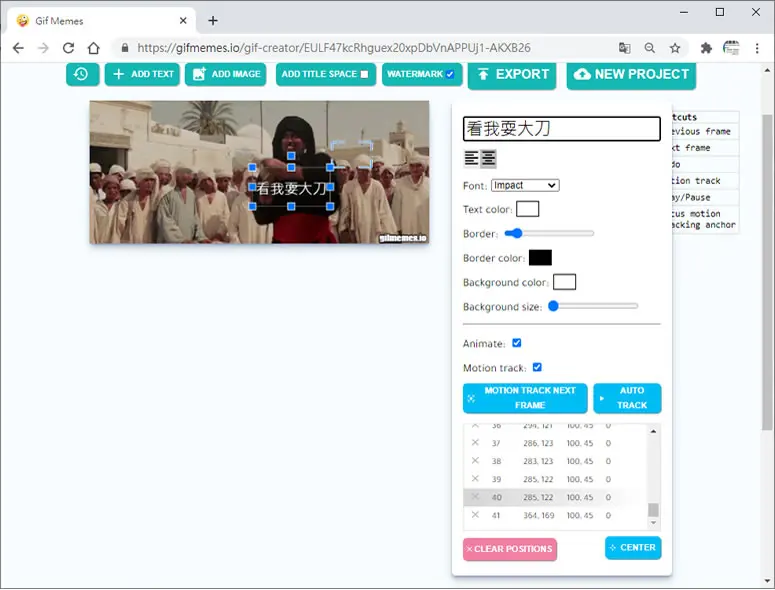Reload the page
This screenshot has width=775, height=590.
click(68, 48)
